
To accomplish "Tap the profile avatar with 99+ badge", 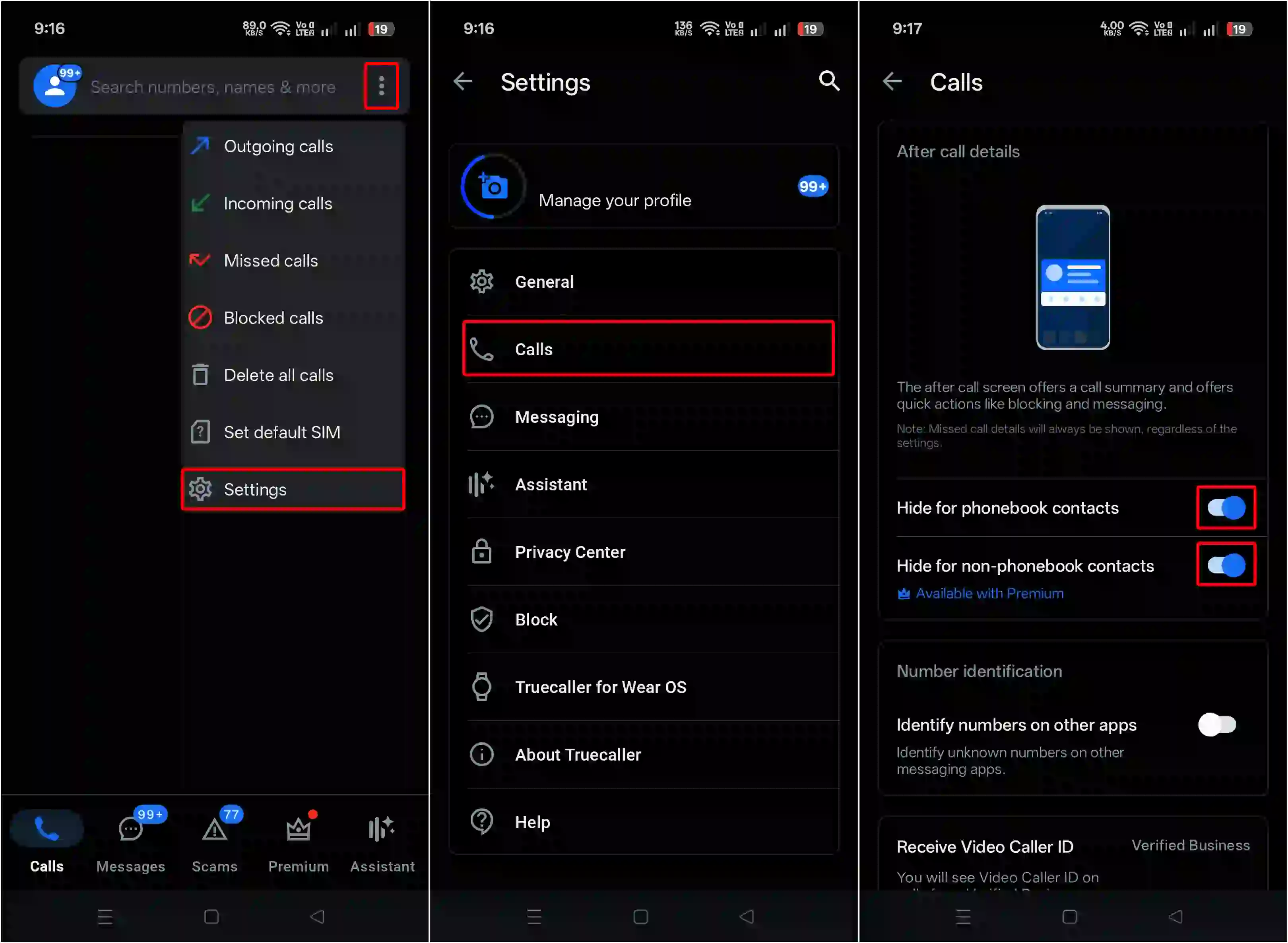I will 55,85.
